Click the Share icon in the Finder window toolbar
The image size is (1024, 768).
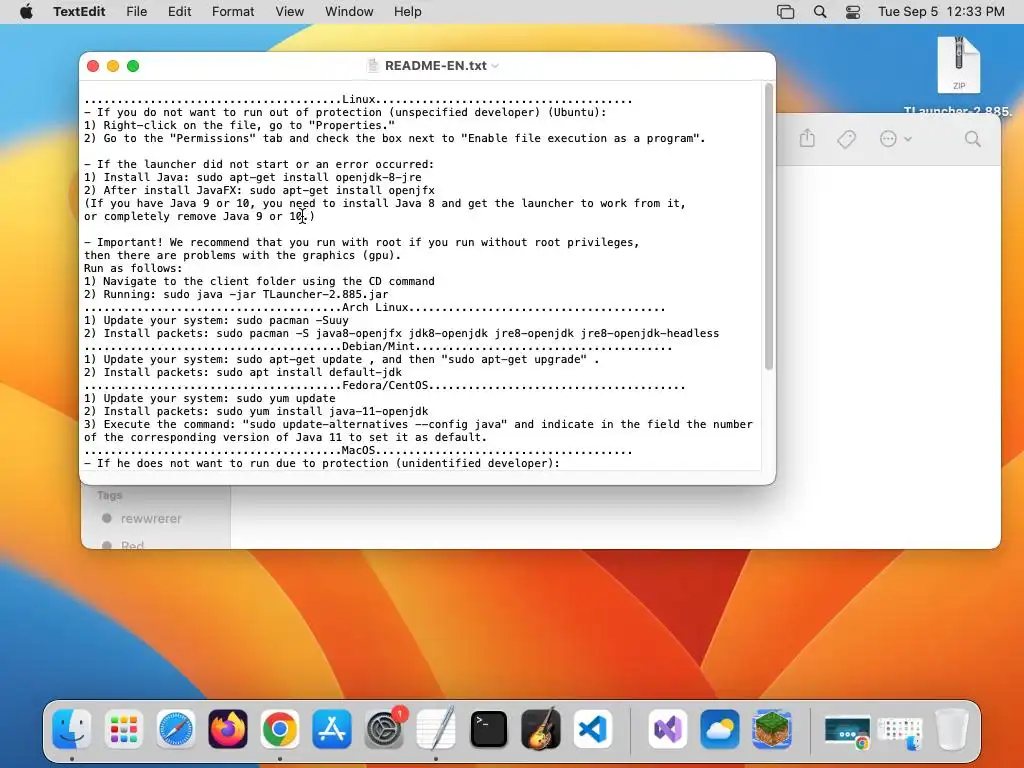(x=807, y=138)
